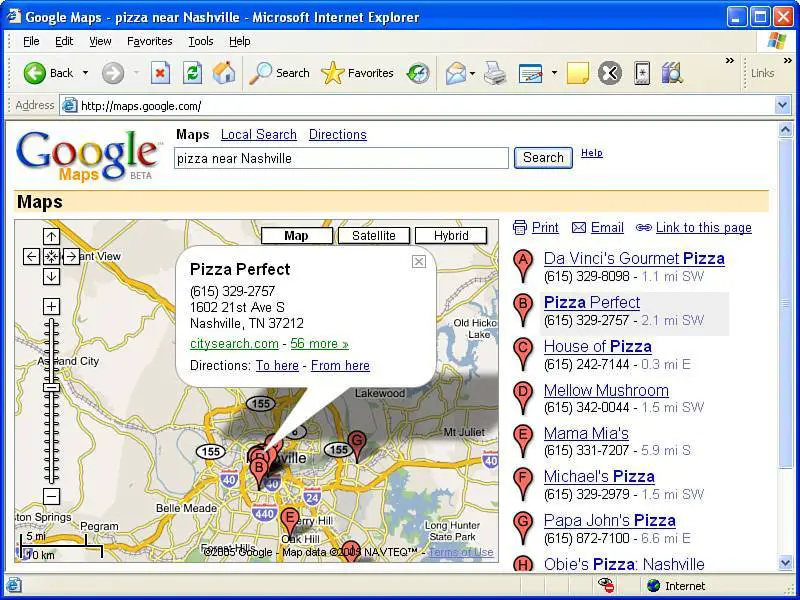Click the map's center-on-result button
This screenshot has height=600, width=800.
click(51, 256)
